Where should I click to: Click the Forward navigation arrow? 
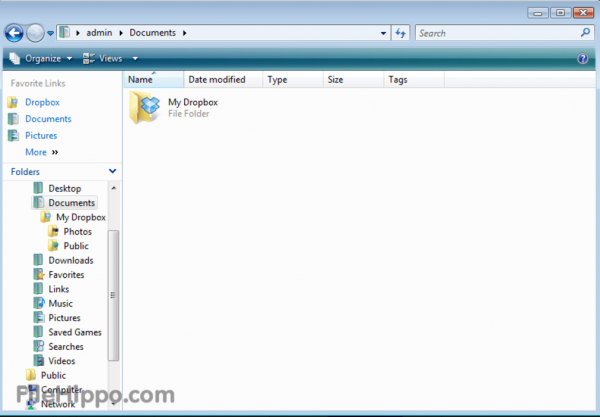click(x=35, y=33)
